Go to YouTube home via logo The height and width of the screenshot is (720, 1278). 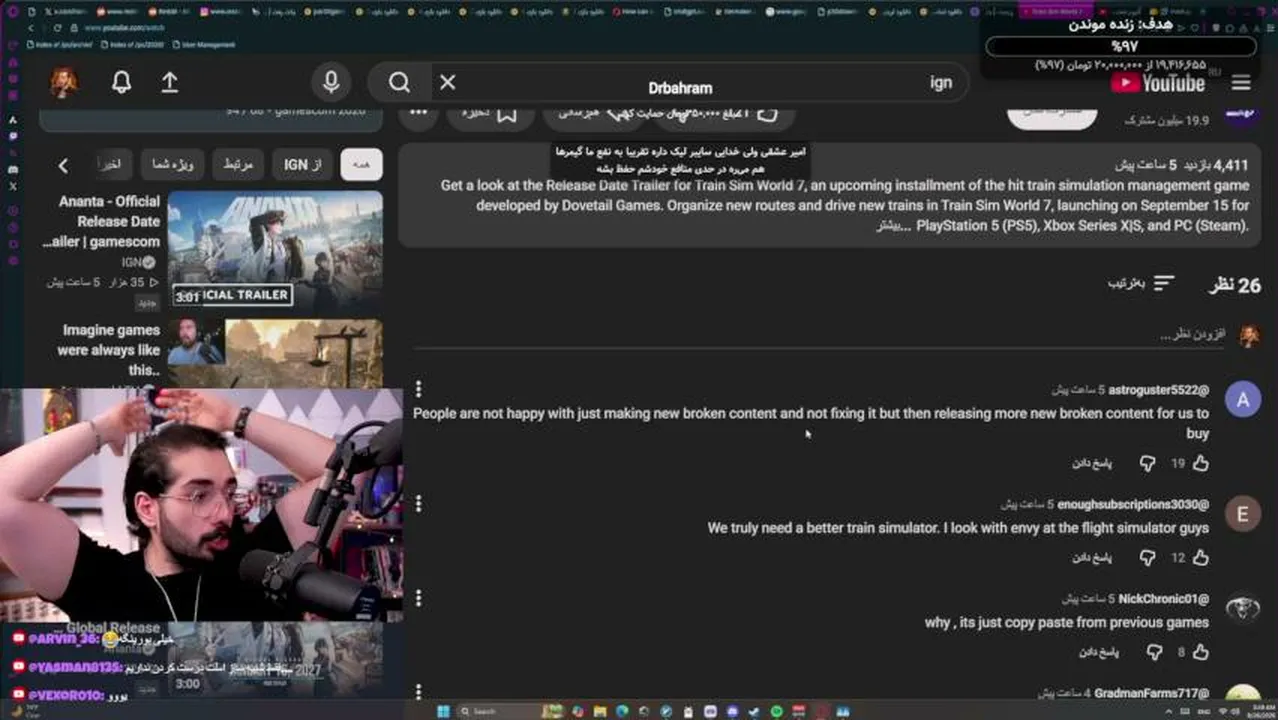[x=1158, y=83]
